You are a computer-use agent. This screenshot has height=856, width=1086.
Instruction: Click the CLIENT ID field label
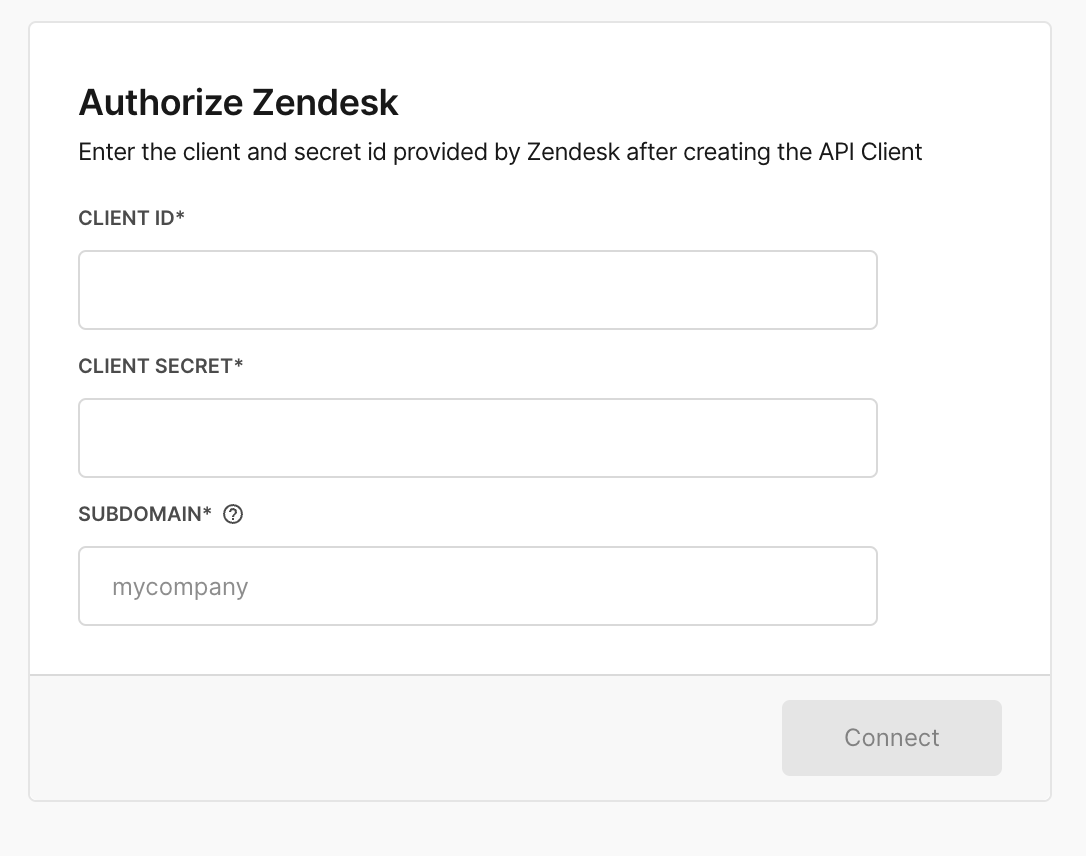tap(126, 218)
